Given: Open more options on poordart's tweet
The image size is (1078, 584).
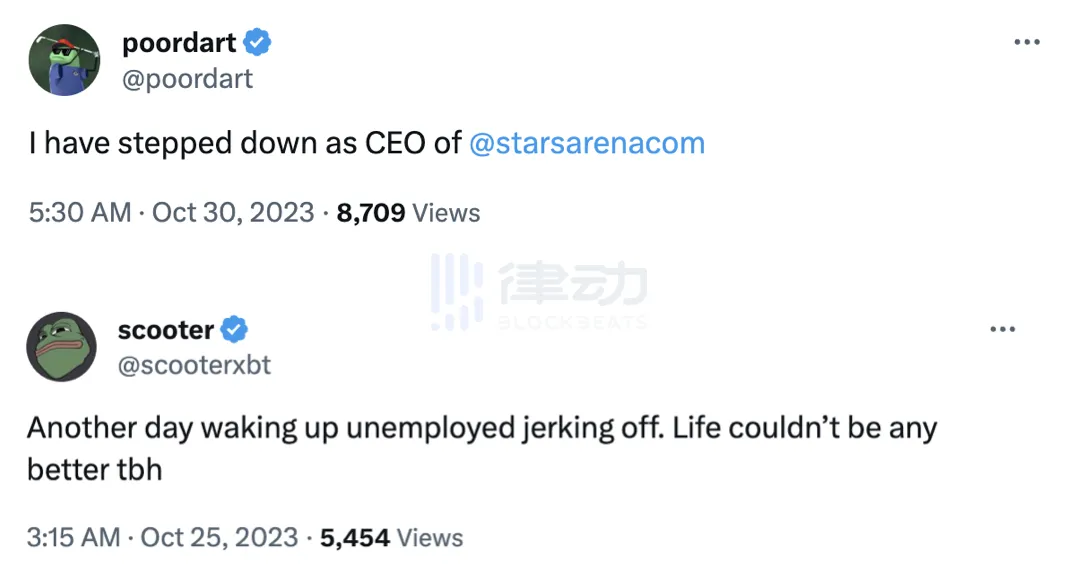Looking at the screenshot, I should (1027, 42).
